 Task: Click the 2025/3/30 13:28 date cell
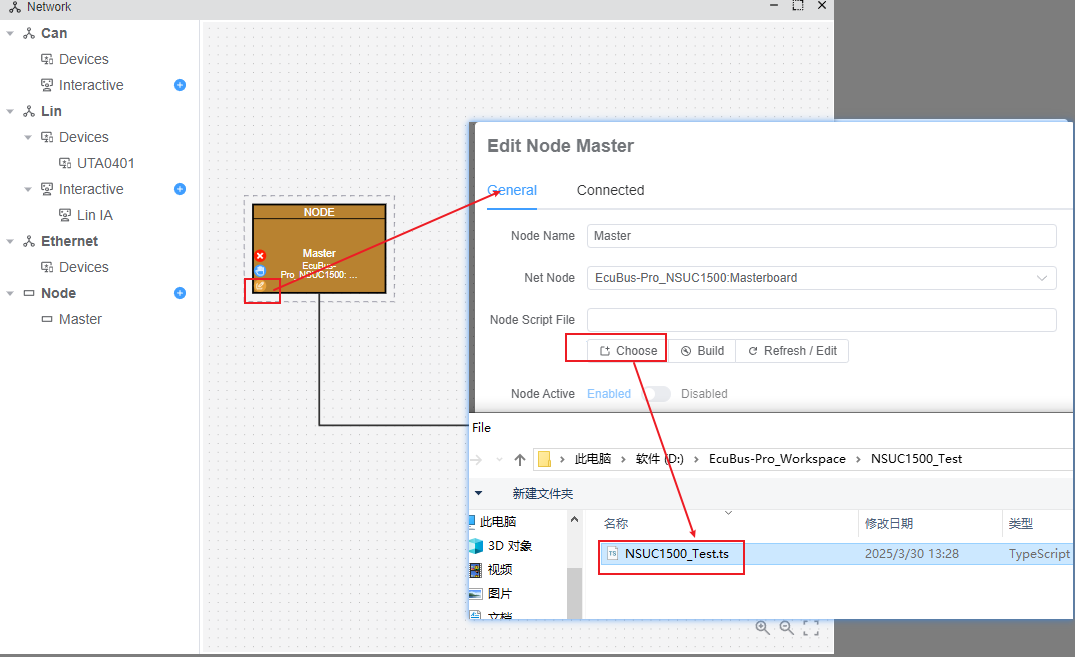(912, 553)
